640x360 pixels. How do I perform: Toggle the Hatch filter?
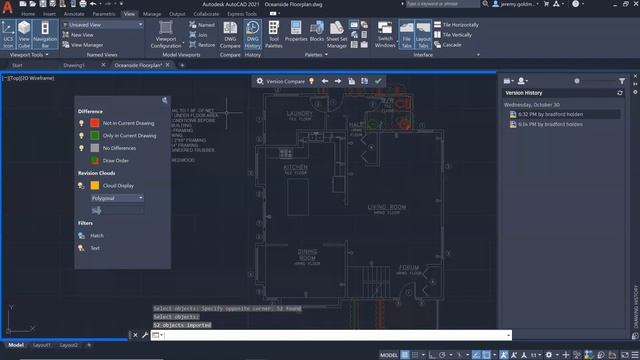81,236
